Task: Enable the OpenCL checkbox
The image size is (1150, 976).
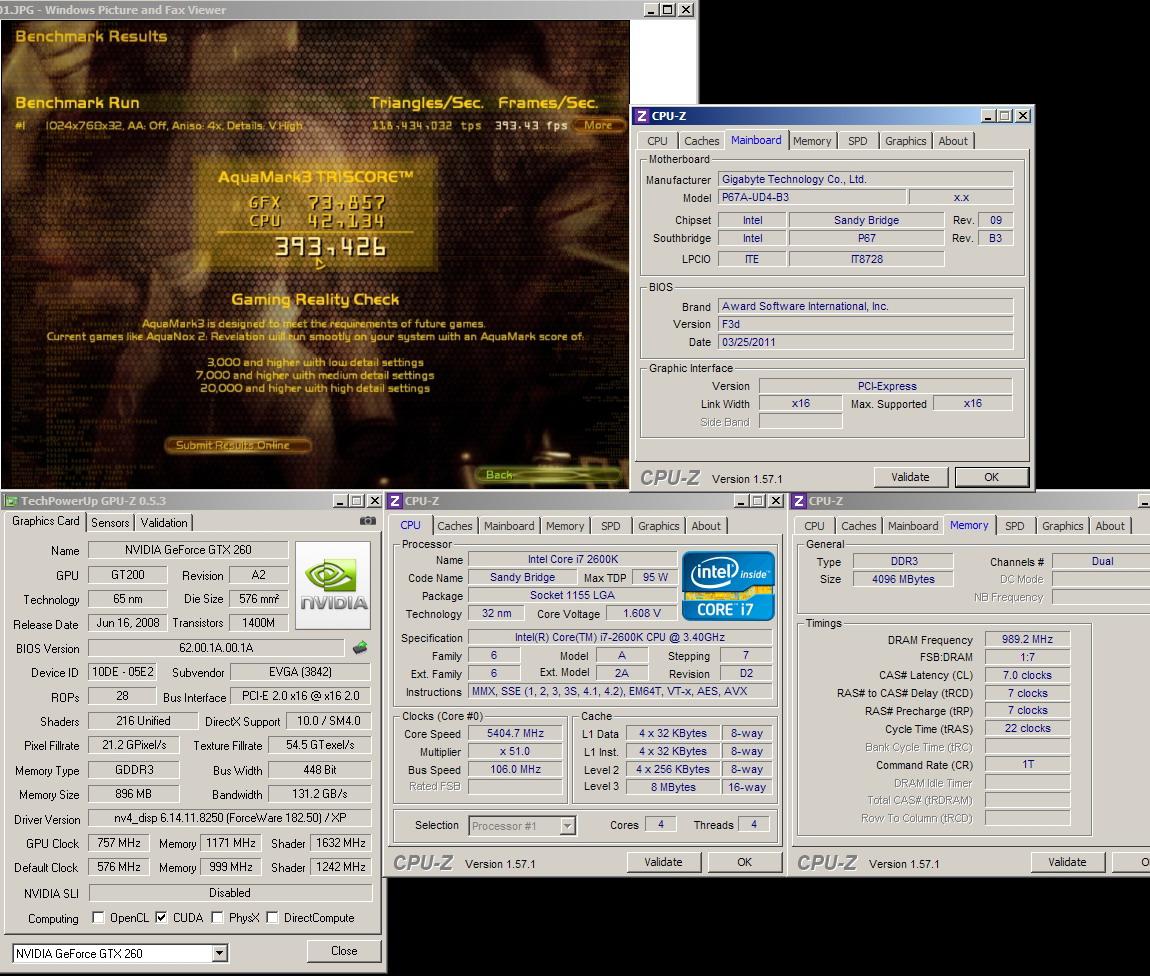Action: pyautogui.click(x=98, y=917)
